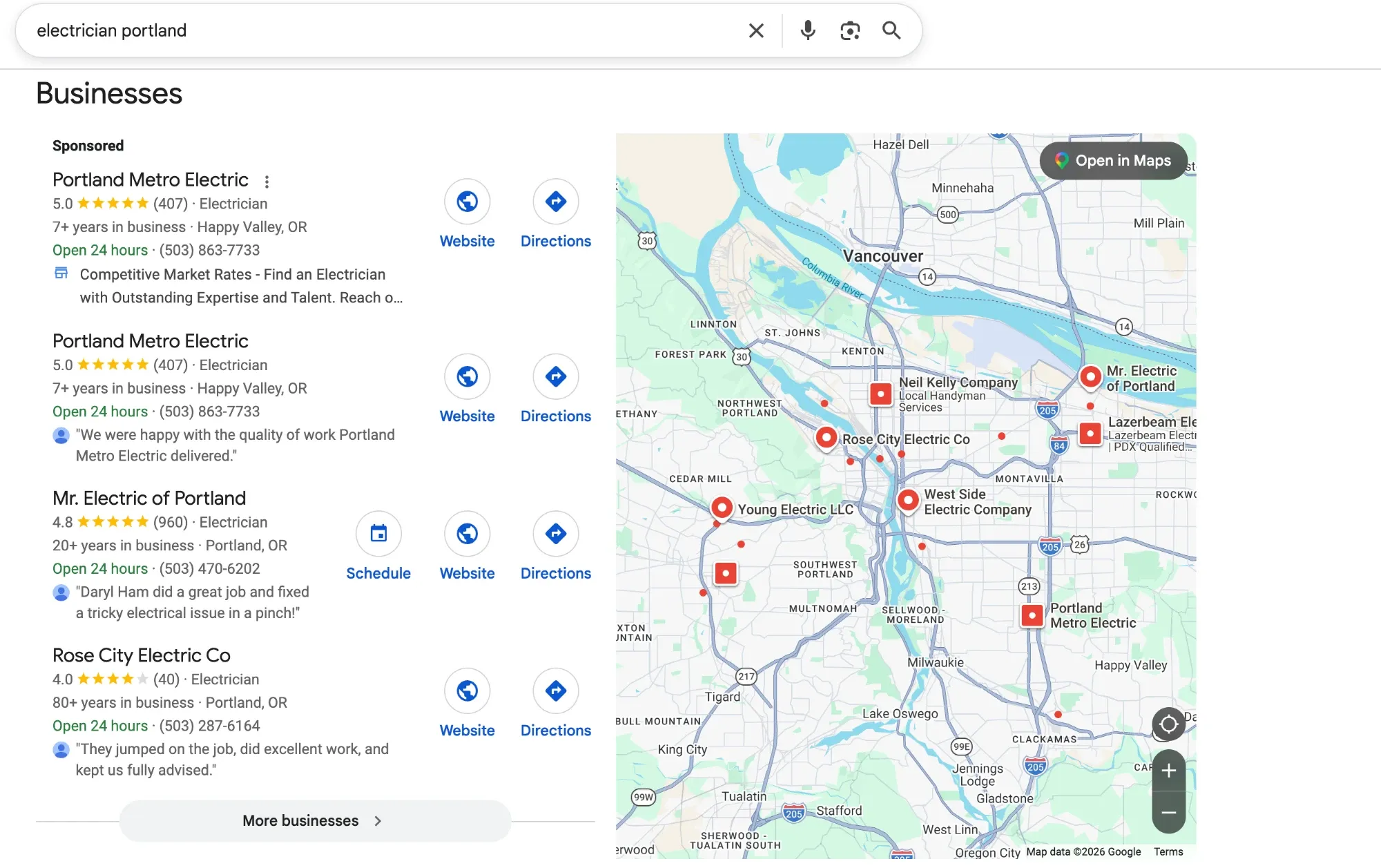This screenshot has height=868, width=1381.
Task: Select Mr. Electric of Portland map pin
Action: pyautogui.click(x=1090, y=377)
